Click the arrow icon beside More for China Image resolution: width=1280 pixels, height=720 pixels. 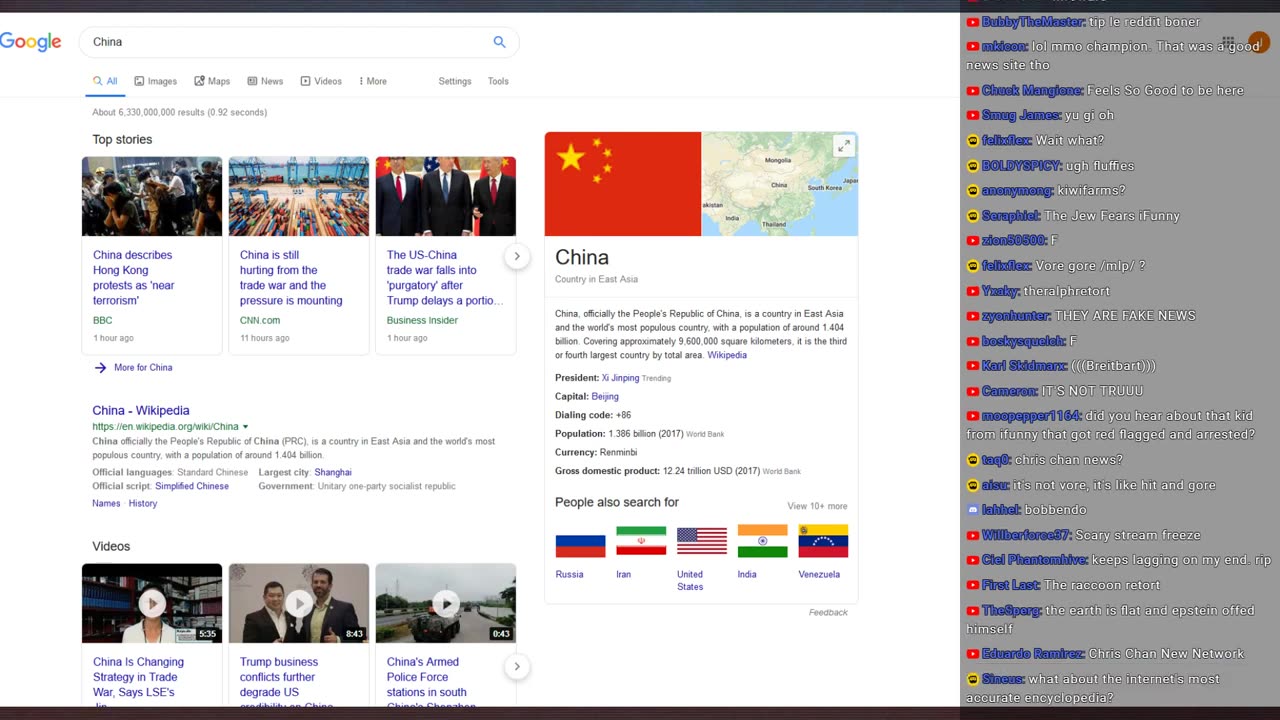coord(100,368)
